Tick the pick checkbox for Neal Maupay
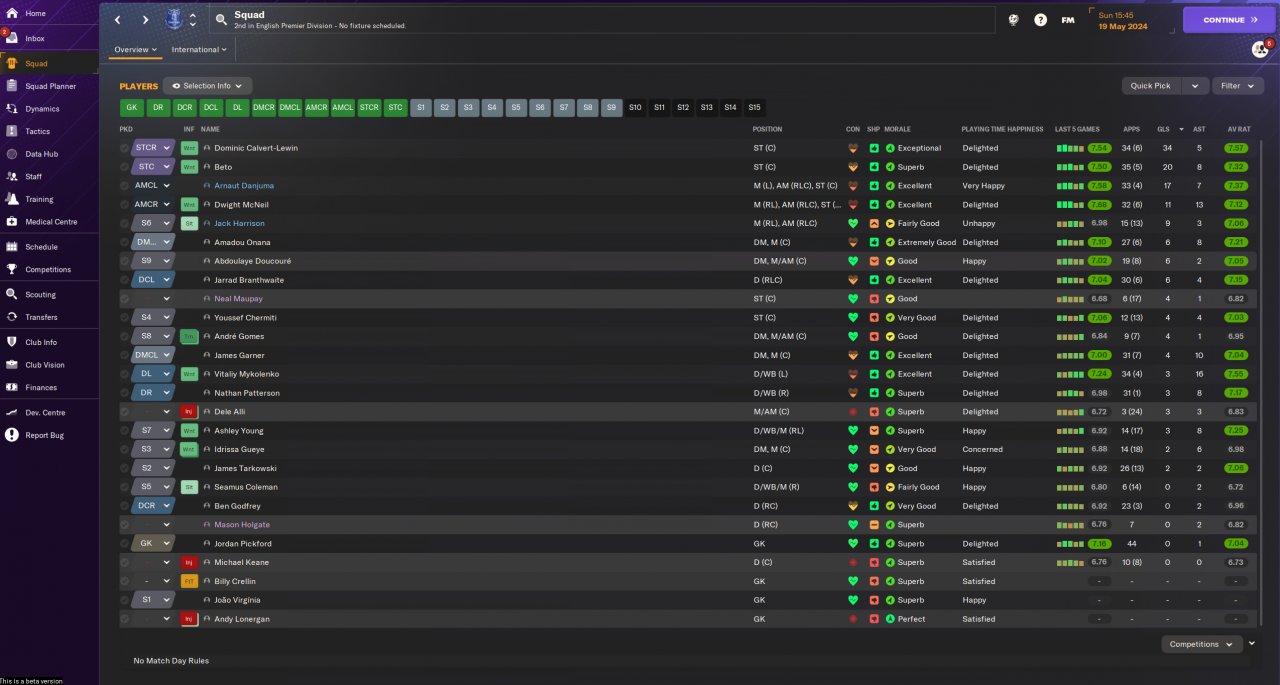The height and width of the screenshot is (685, 1280). coord(125,298)
